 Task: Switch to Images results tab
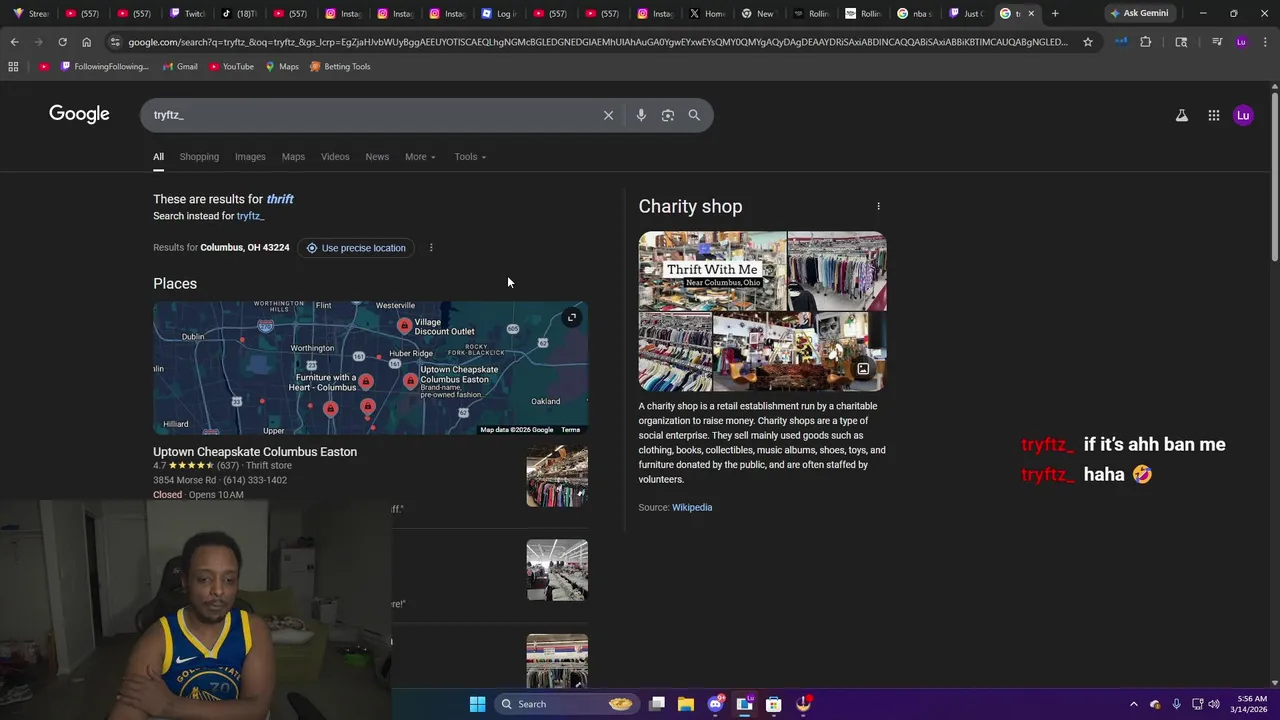[250, 157]
